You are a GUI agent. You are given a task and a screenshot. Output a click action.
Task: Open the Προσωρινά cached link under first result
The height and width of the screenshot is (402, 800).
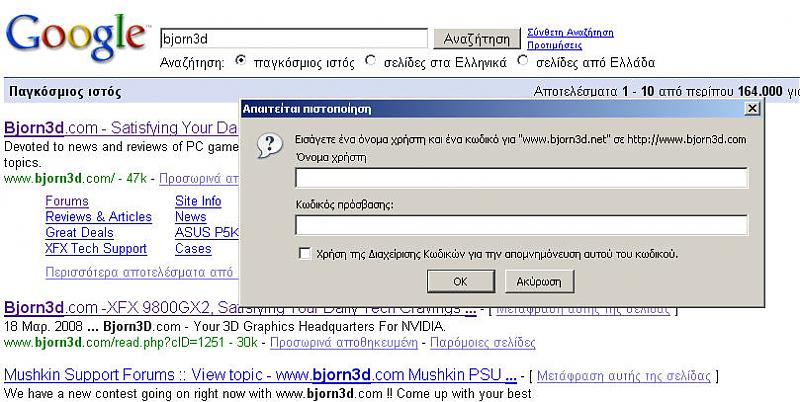[198, 179]
